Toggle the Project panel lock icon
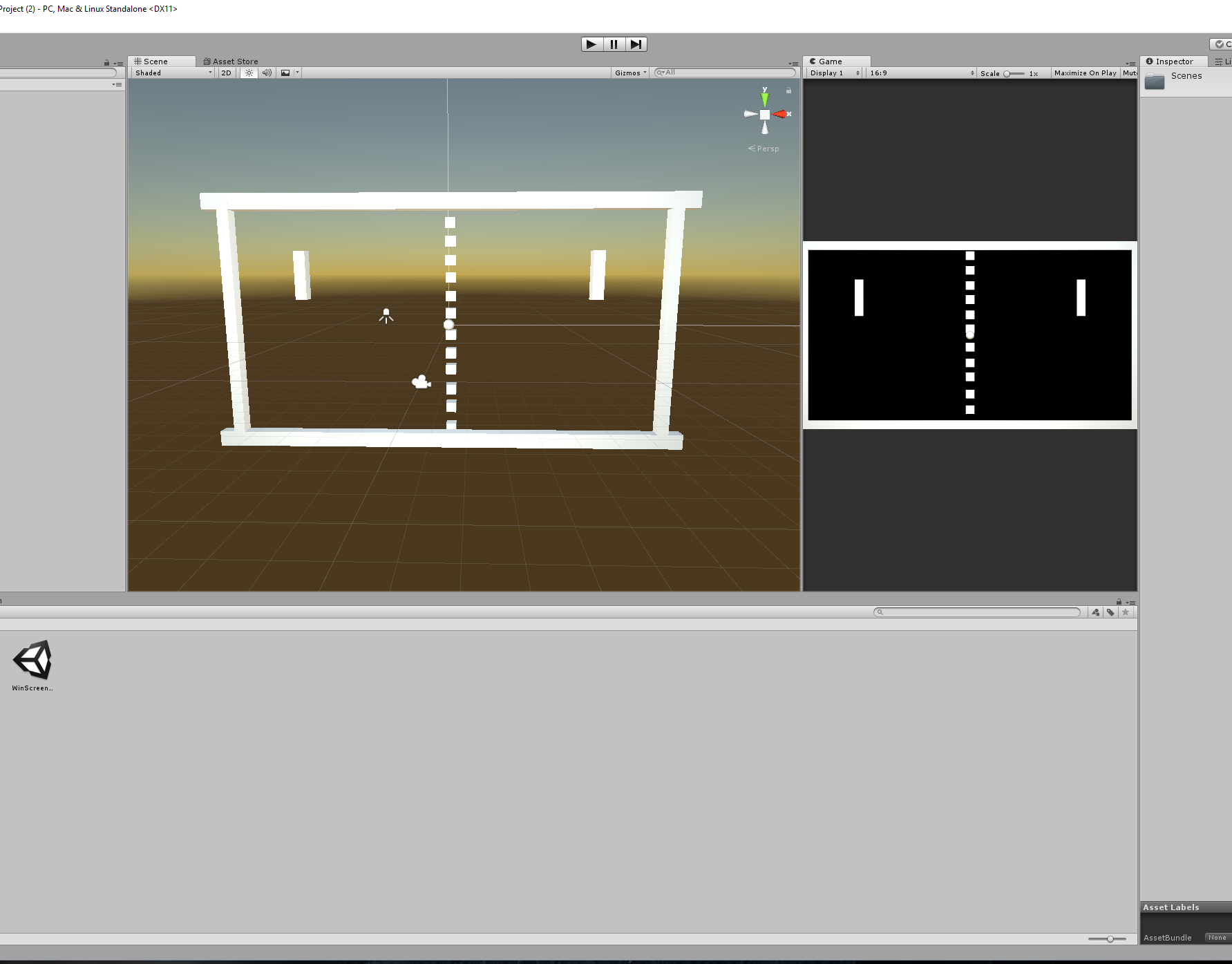Screen dimensions: 1232x964 coord(1119,602)
